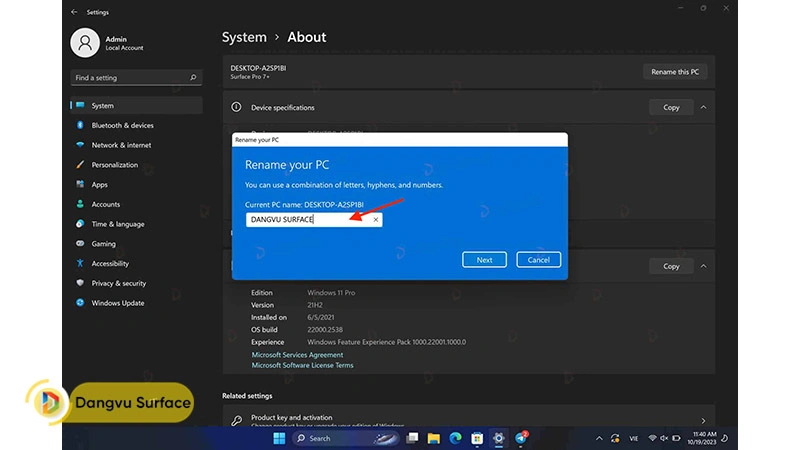Screen dimensions: 800x450
Task: Click the Find a setting search box
Action: [x=136, y=78]
